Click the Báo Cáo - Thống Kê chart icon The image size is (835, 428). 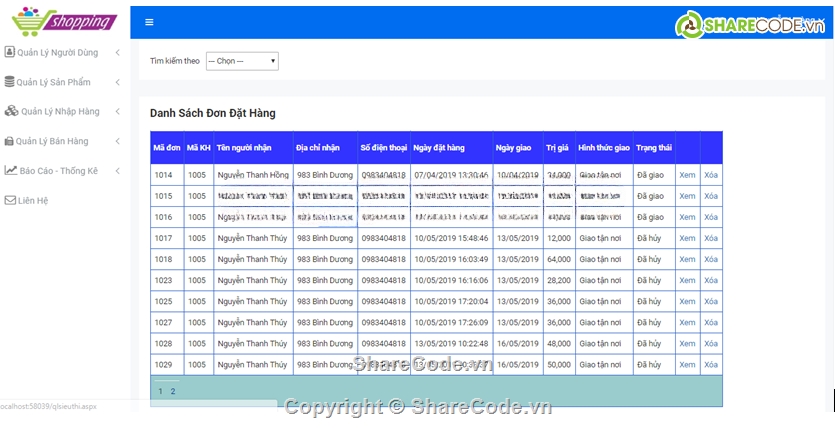tap(11, 170)
